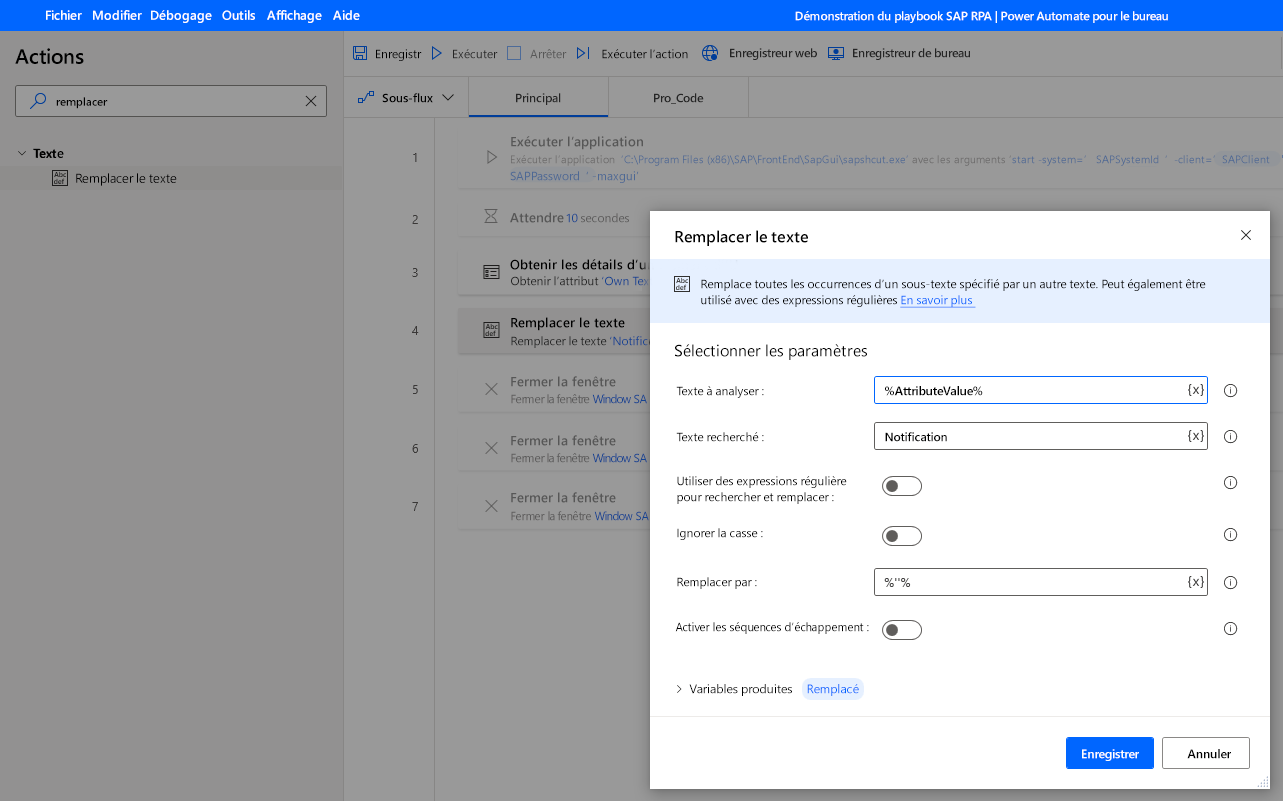Insert variable in Remplacer par field

point(1195,582)
